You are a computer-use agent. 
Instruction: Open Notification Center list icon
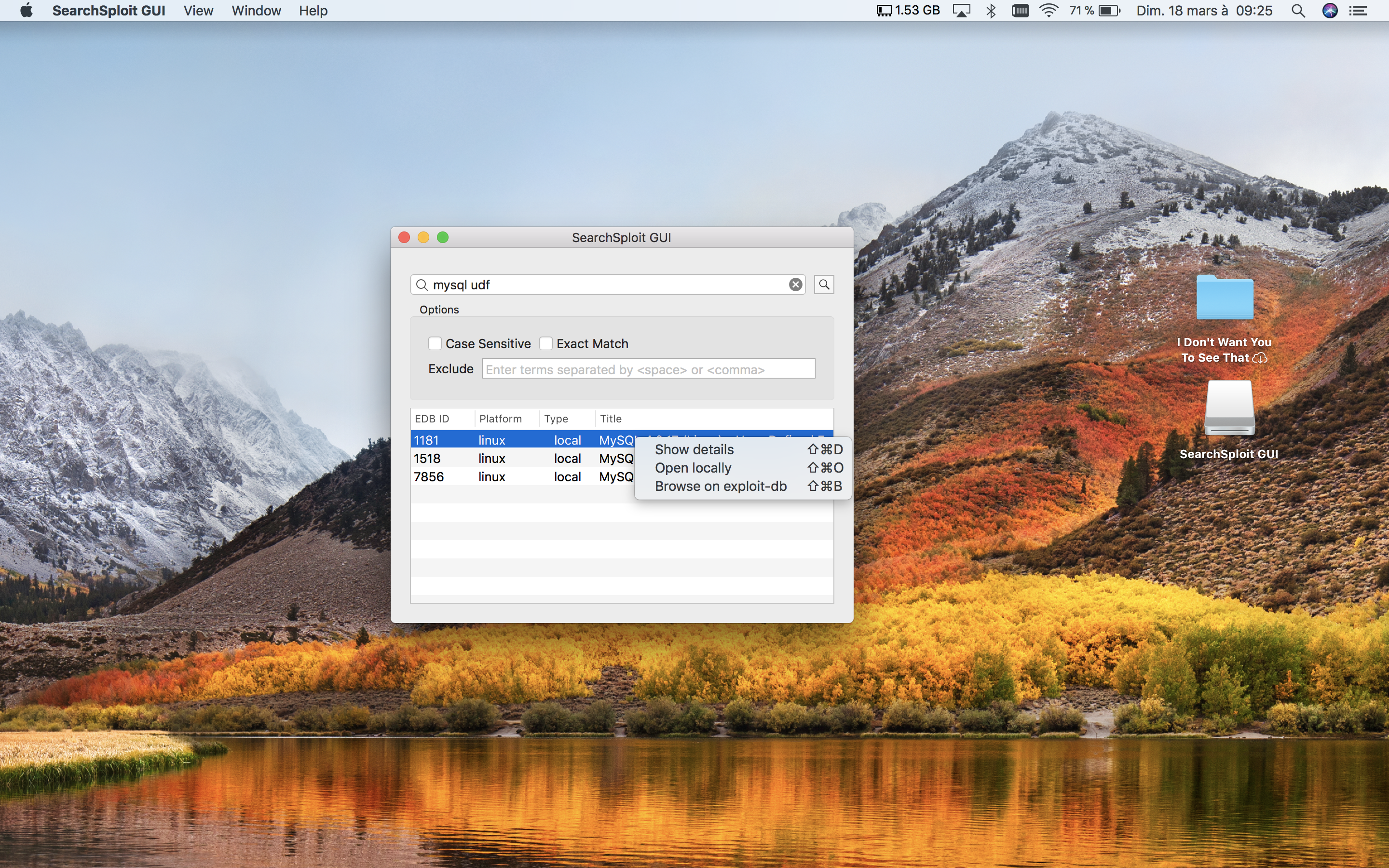click(1358, 11)
